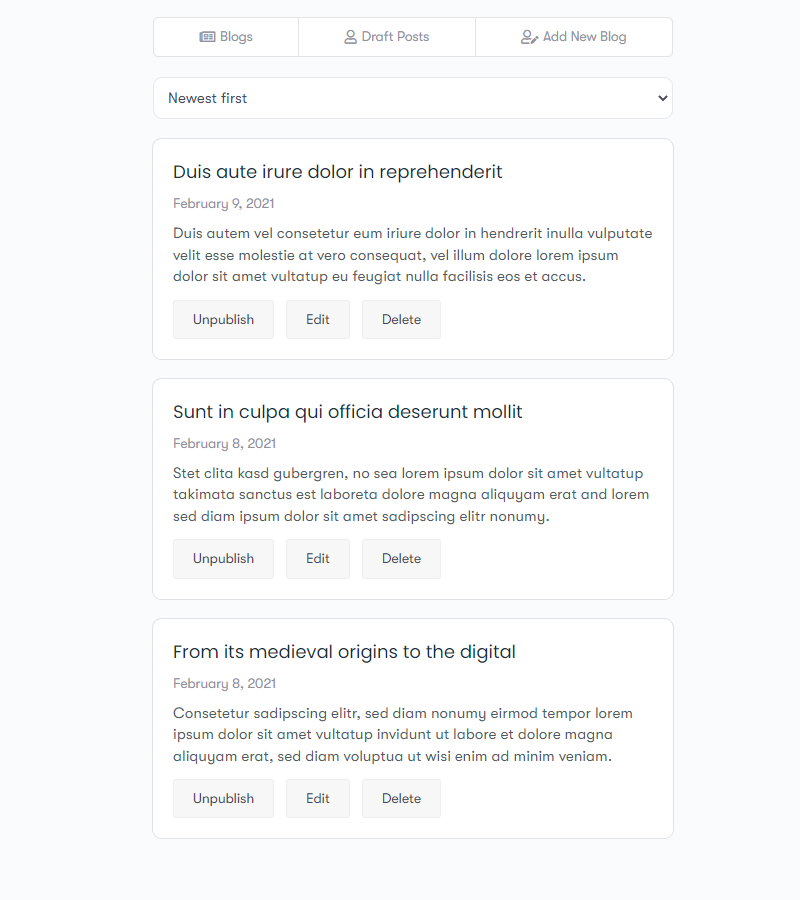Open the Newest first sort dropdown
The image size is (800, 900).
tap(412, 98)
